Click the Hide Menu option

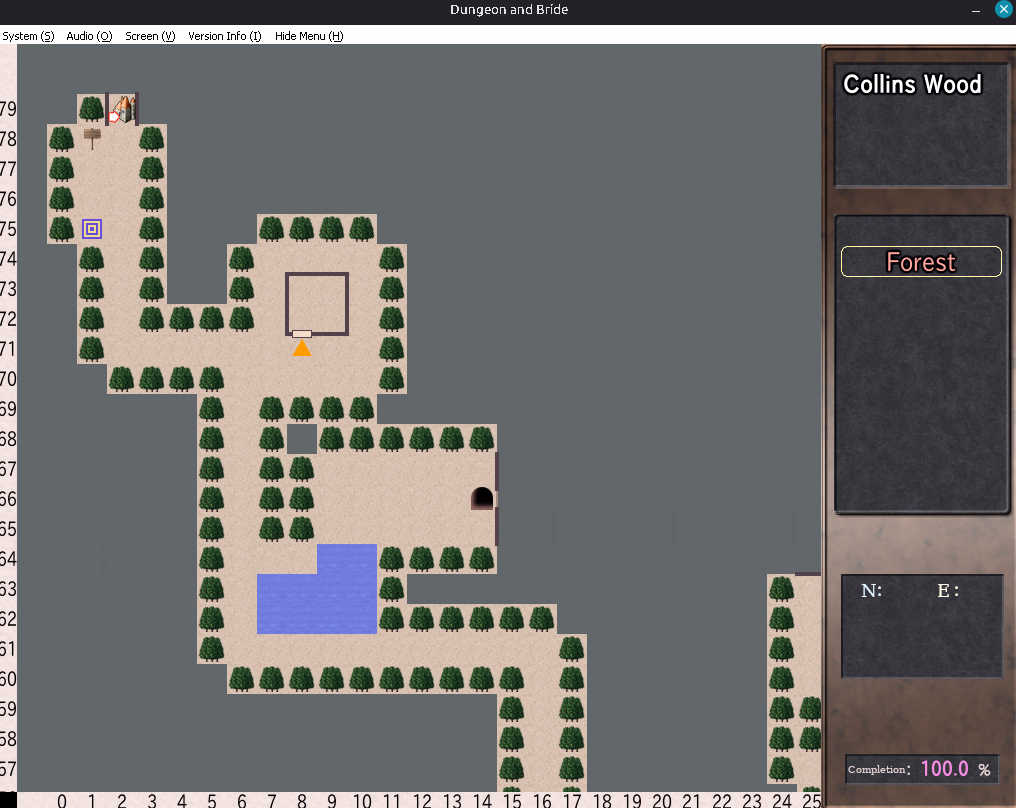(309, 36)
